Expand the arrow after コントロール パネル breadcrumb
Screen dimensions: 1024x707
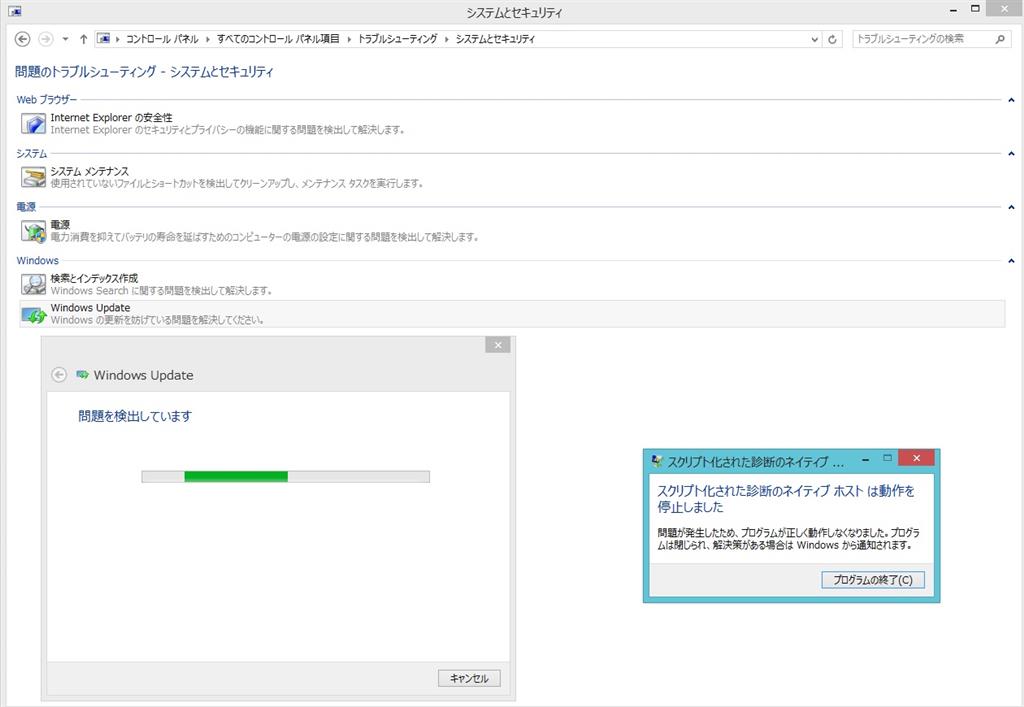point(208,39)
